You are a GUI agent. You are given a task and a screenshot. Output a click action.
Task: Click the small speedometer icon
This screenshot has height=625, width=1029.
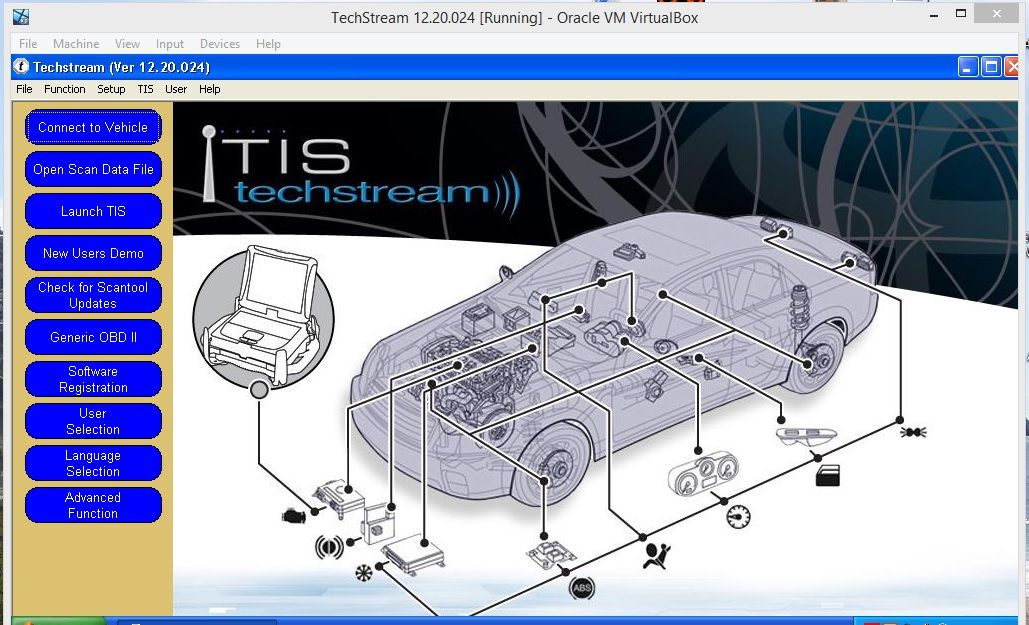point(738,517)
